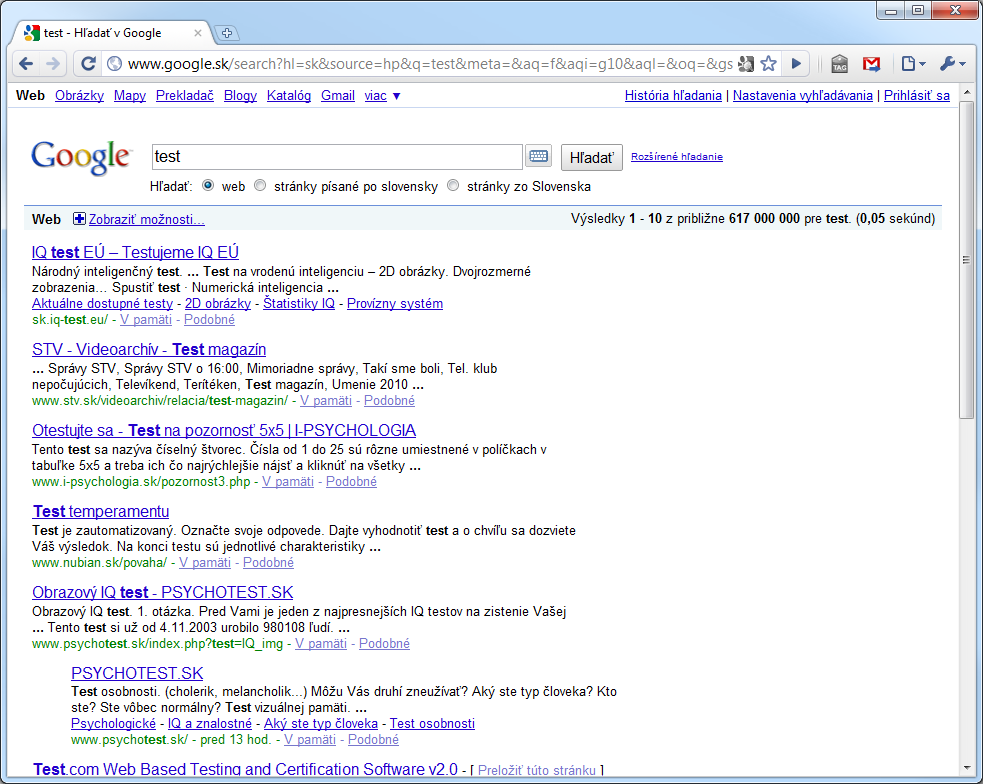
Task: Open result 'IQ test EÚ – Testujeme IQ EÚ'
Action: tap(135, 252)
